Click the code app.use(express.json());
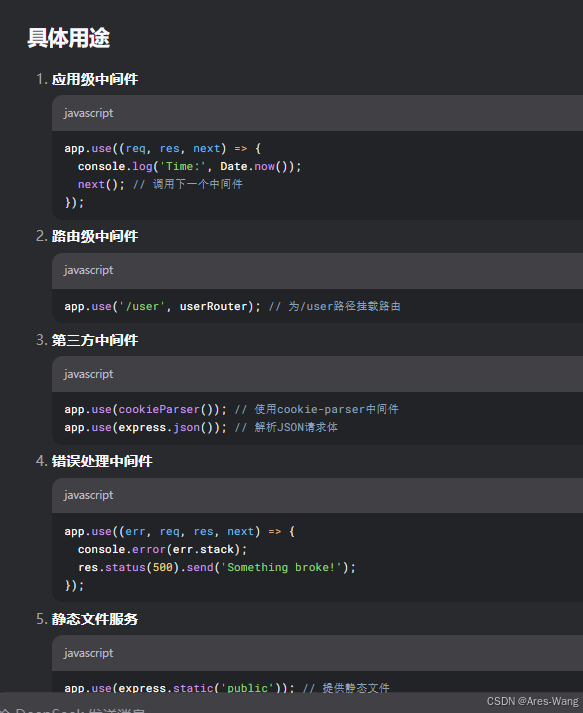This screenshot has width=583, height=713. coord(145,428)
